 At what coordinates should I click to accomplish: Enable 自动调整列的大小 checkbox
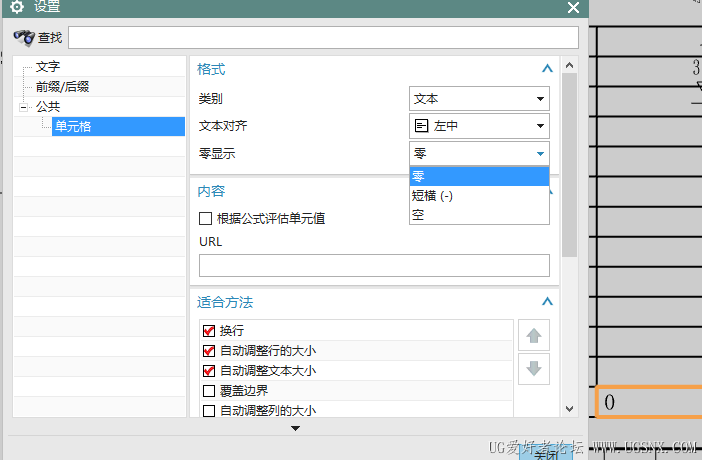(x=209, y=411)
